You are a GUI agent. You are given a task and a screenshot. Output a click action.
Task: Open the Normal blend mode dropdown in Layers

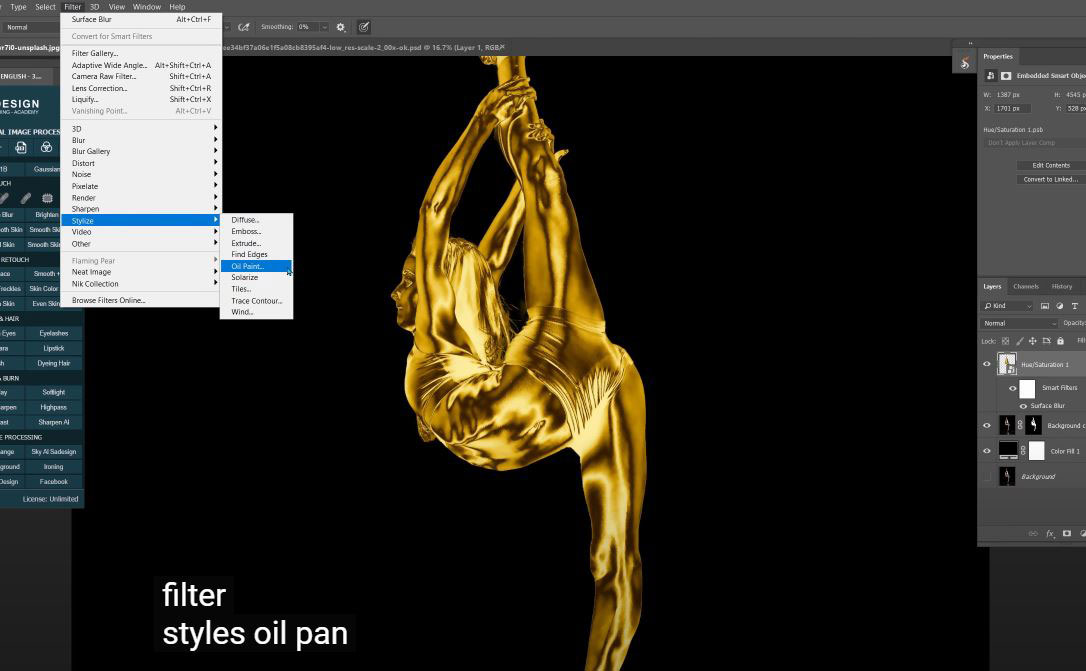coord(1020,323)
